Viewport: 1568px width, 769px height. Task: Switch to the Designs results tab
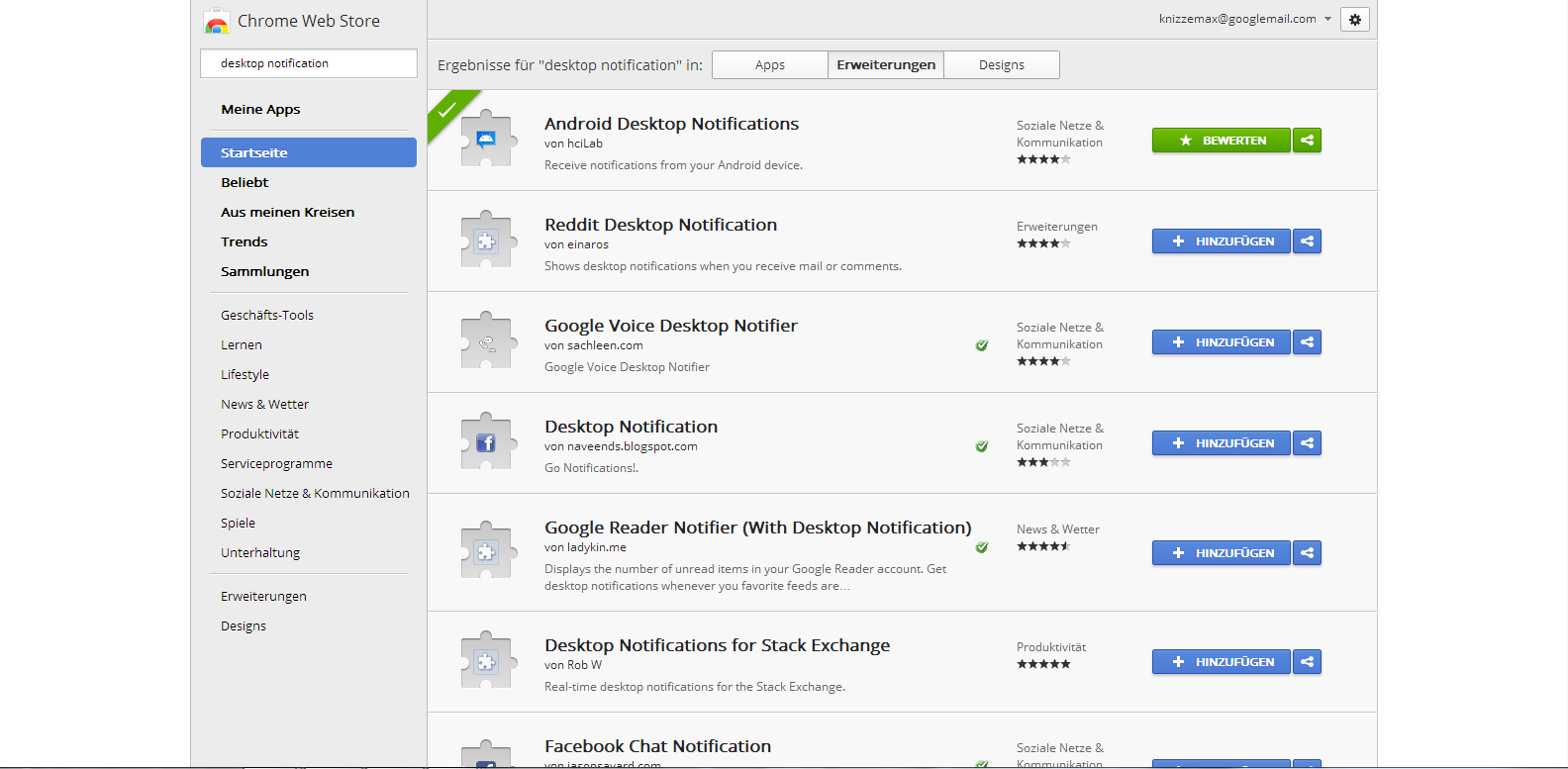1002,65
